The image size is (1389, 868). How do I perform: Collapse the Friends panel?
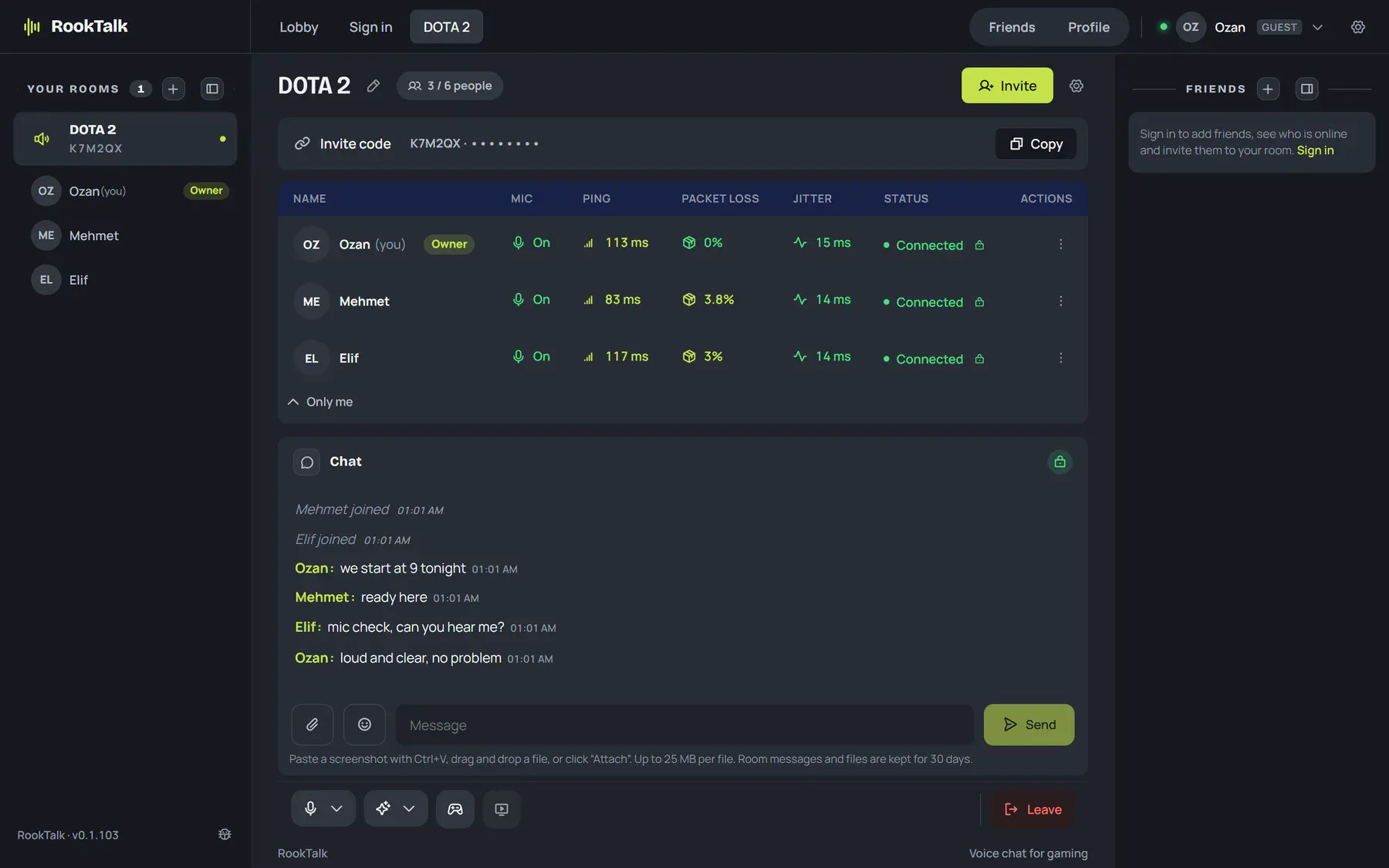[1306, 89]
